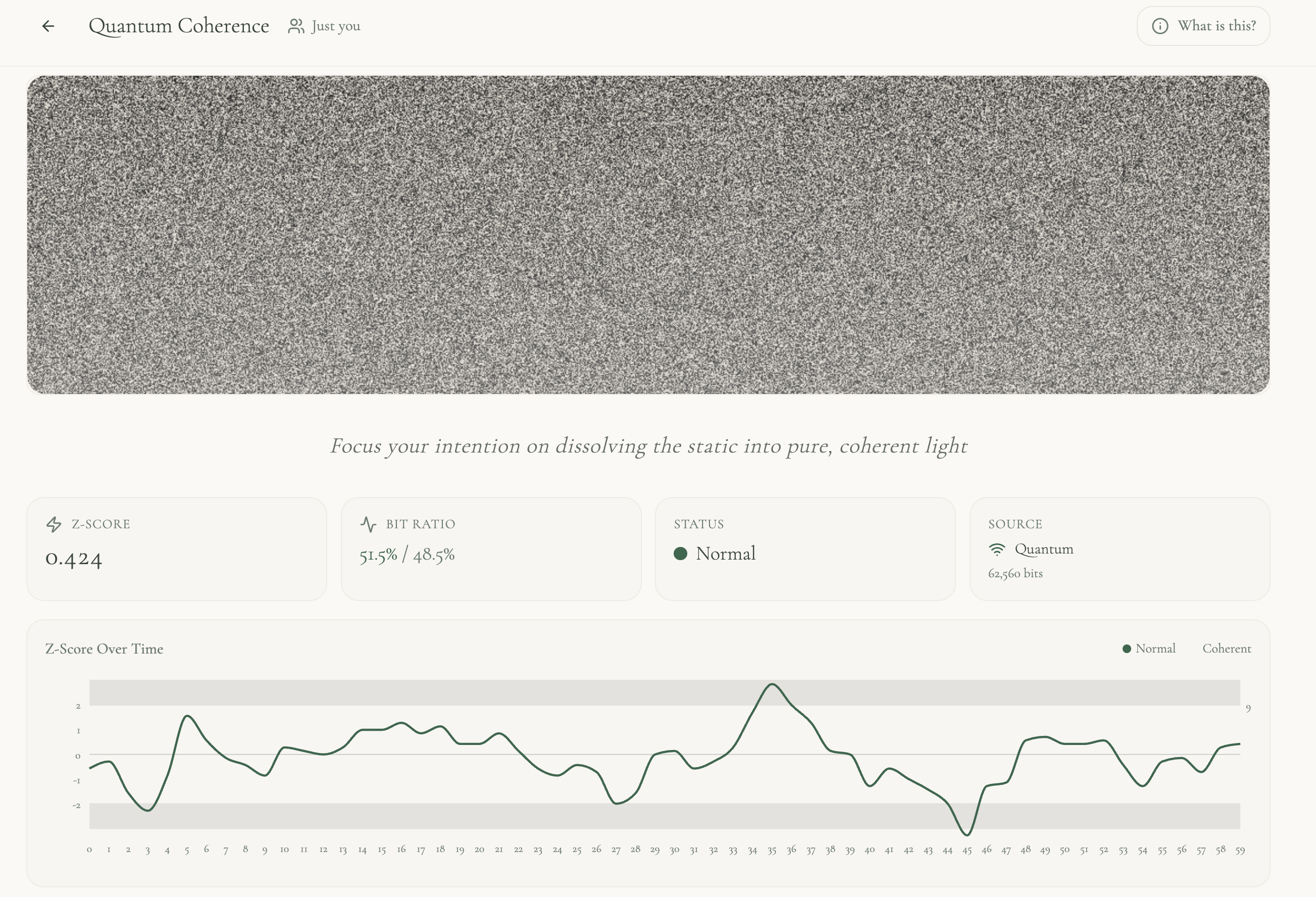
Task: Click the Z-Score Over Time heading
Action: tap(104, 649)
